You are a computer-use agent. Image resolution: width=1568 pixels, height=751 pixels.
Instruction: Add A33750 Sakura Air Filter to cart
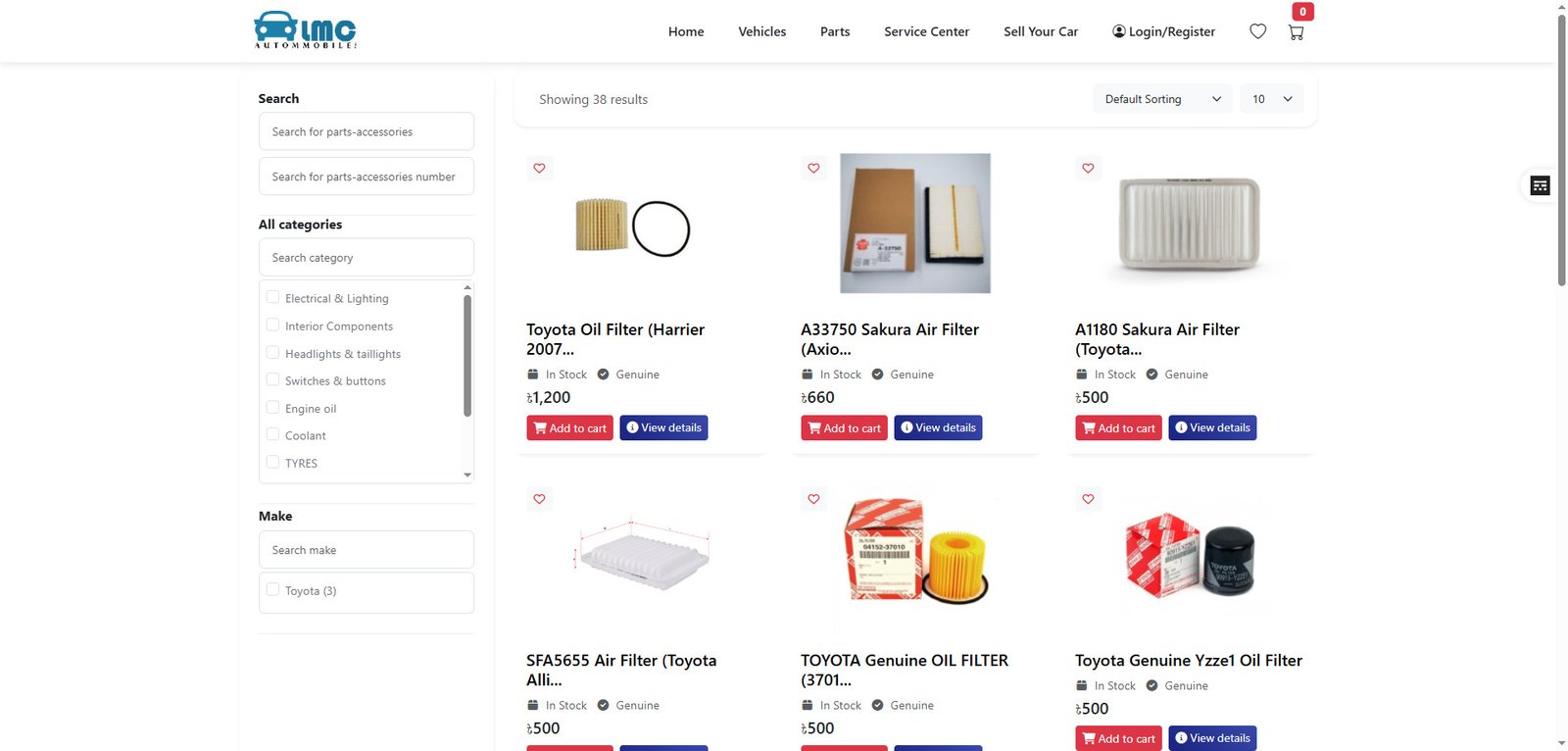tap(844, 428)
